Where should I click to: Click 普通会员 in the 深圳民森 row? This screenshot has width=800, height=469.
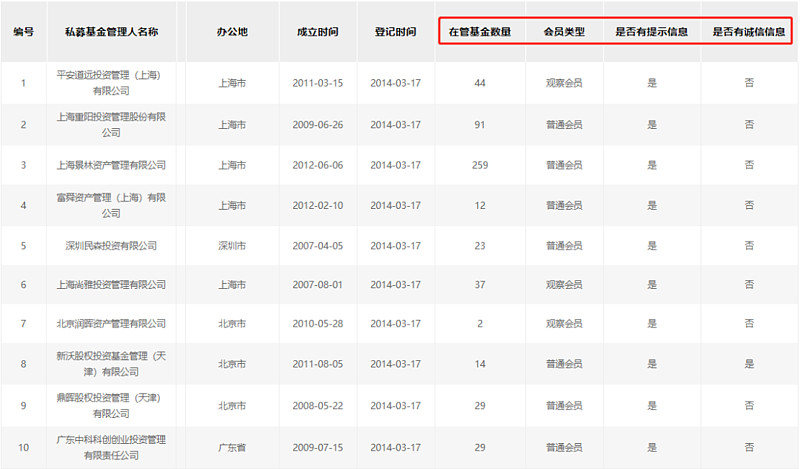564,245
